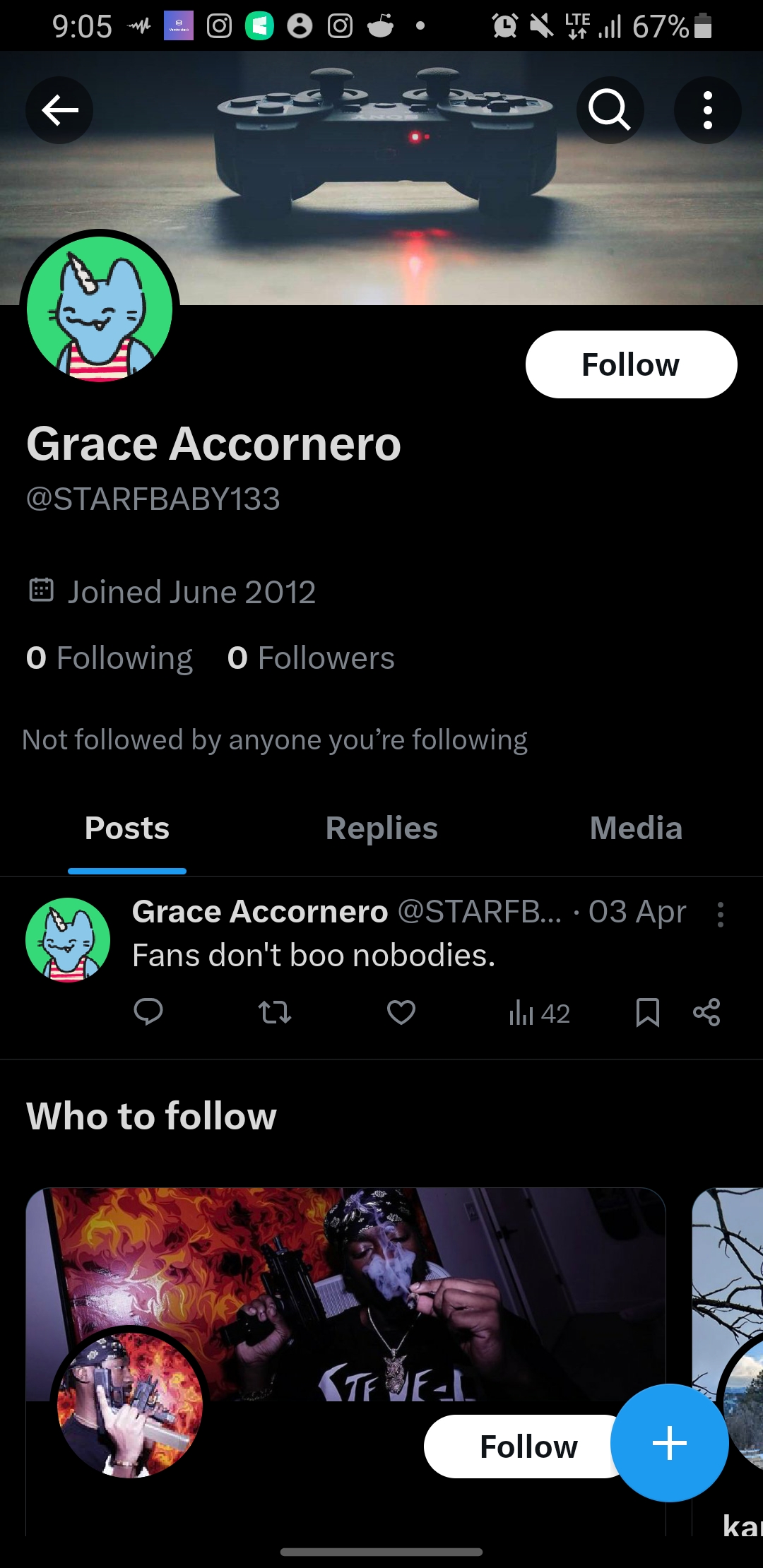Switch to the Replies tab
The width and height of the screenshot is (763, 1568).
tap(381, 828)
